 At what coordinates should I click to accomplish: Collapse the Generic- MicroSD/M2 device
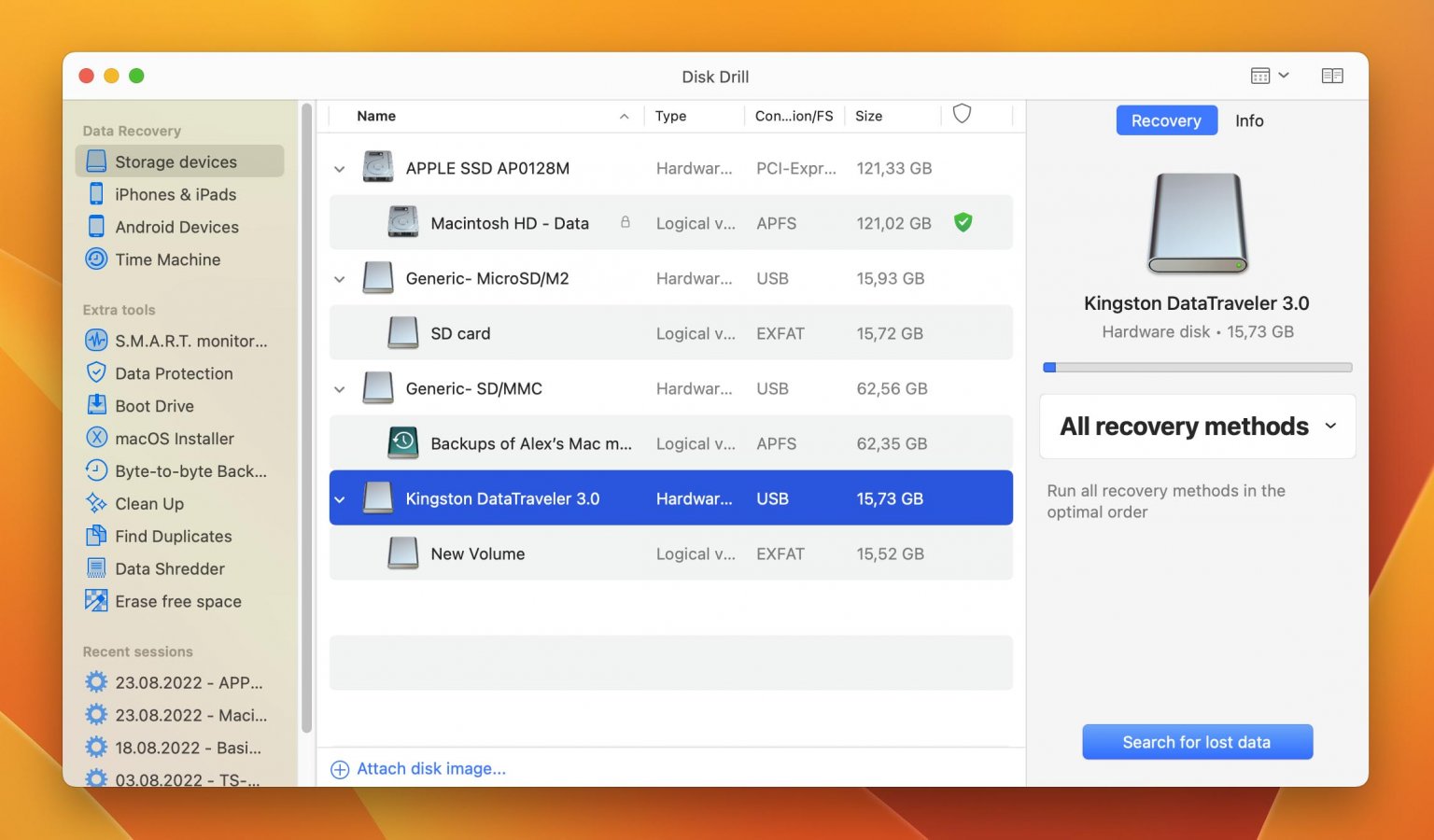[x=340, y=279]
